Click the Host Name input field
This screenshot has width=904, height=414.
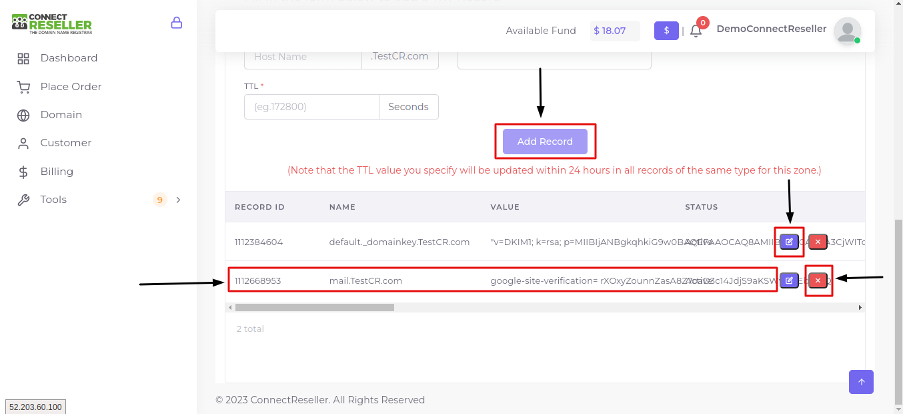click(303, 57)
